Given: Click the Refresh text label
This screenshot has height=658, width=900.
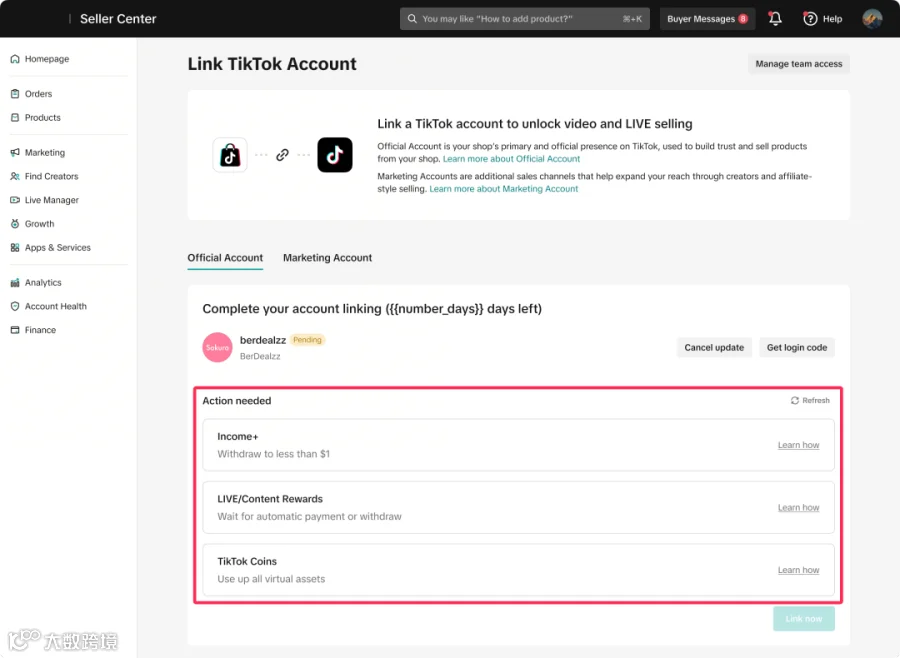Looking at the screenshot, I should click(816, 400).
